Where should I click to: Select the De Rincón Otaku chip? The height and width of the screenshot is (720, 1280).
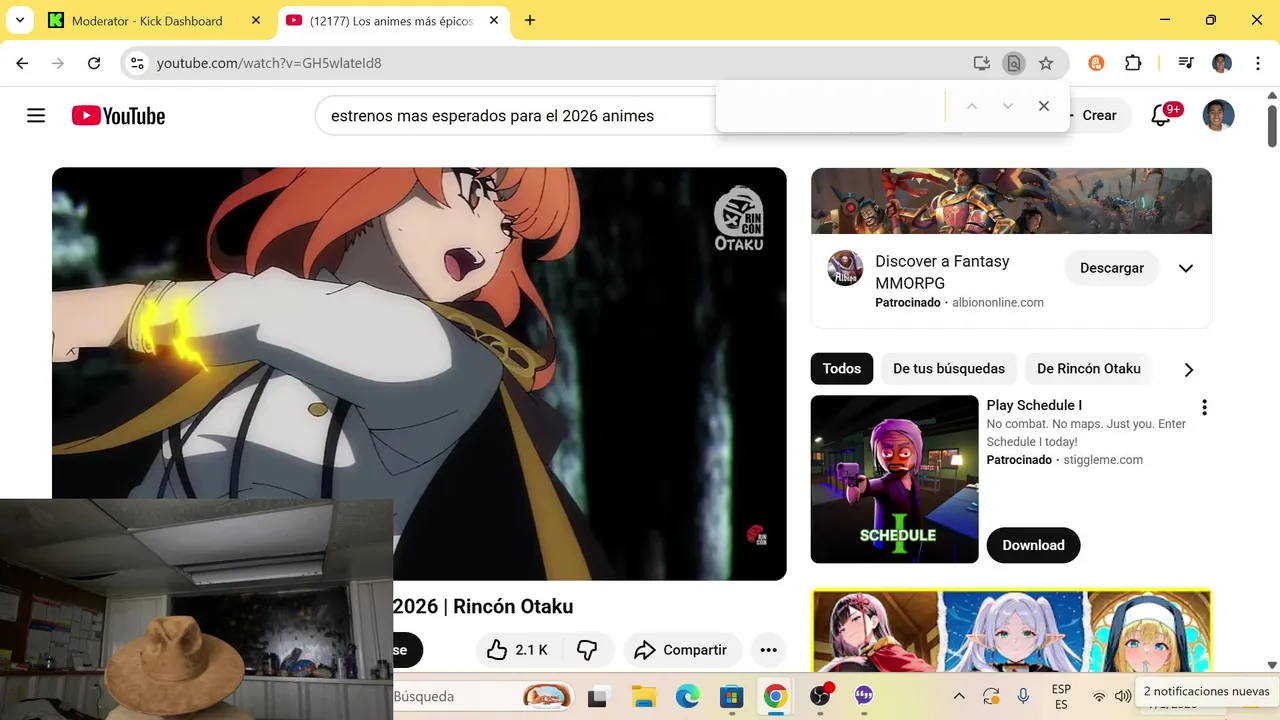pos(1089,369)
